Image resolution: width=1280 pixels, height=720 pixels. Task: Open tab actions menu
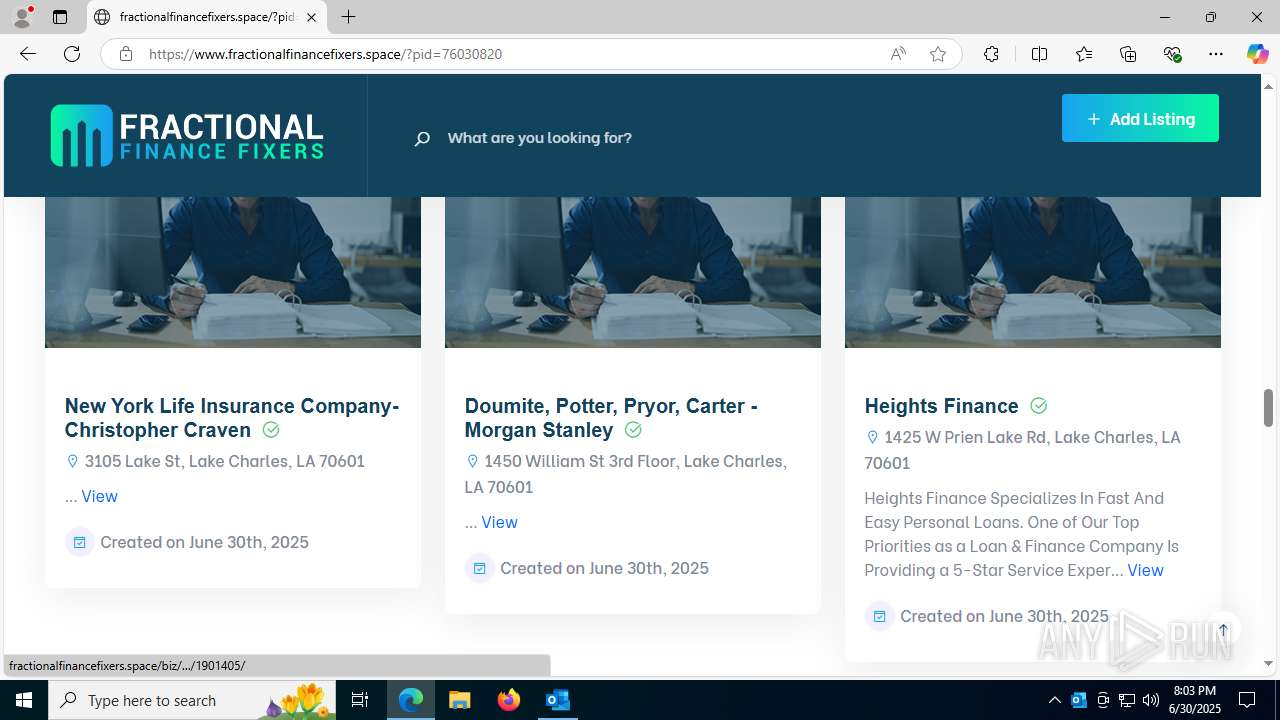point(60,17)
